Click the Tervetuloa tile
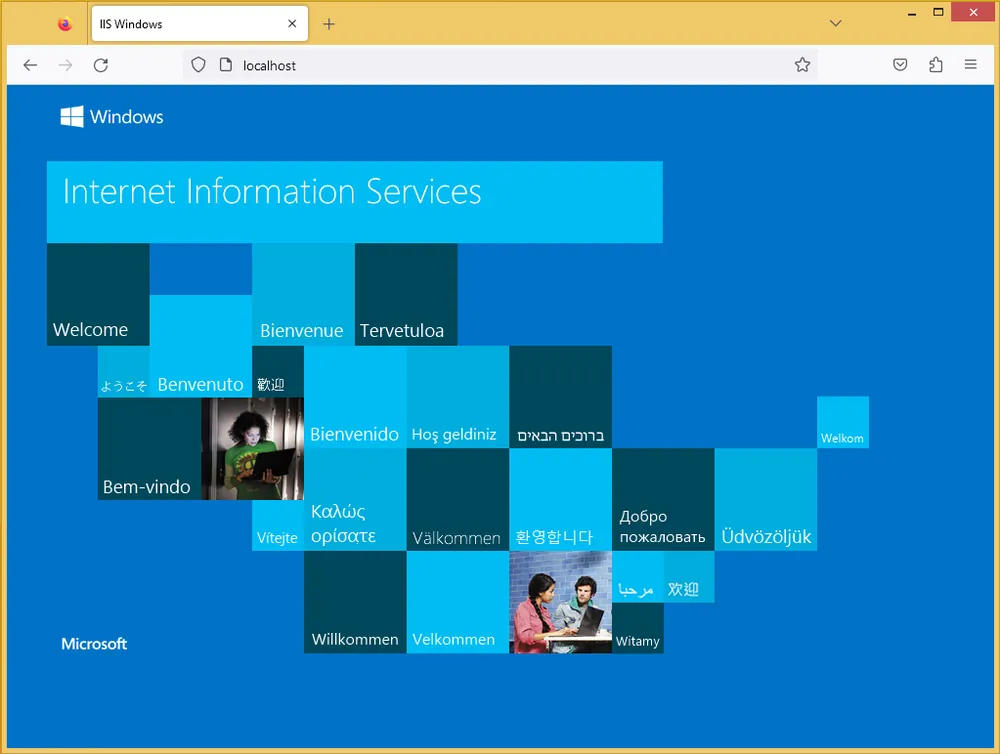1000x754 pixels. (406, 294)
